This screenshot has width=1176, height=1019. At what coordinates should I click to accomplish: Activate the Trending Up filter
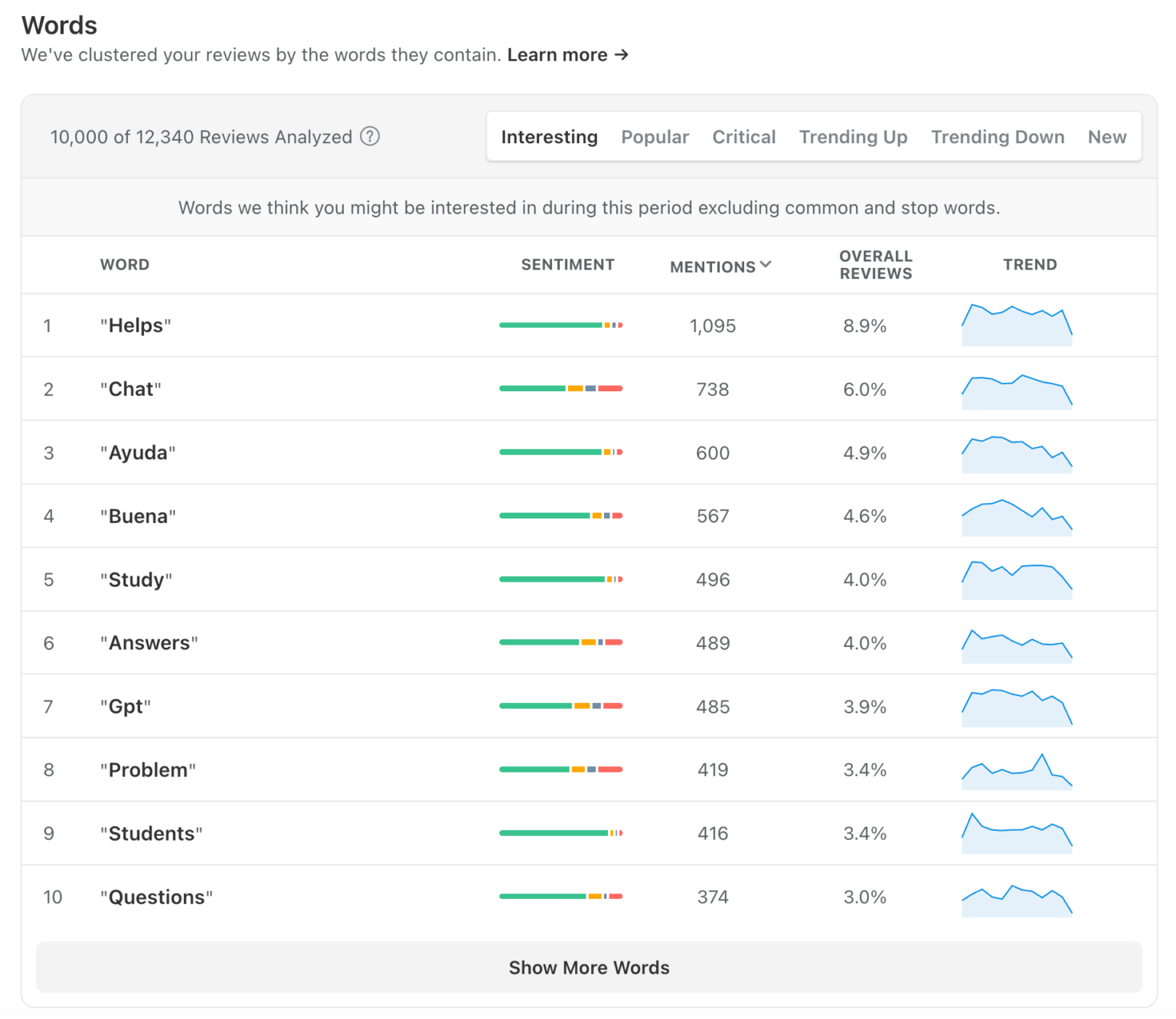(853, 137)
